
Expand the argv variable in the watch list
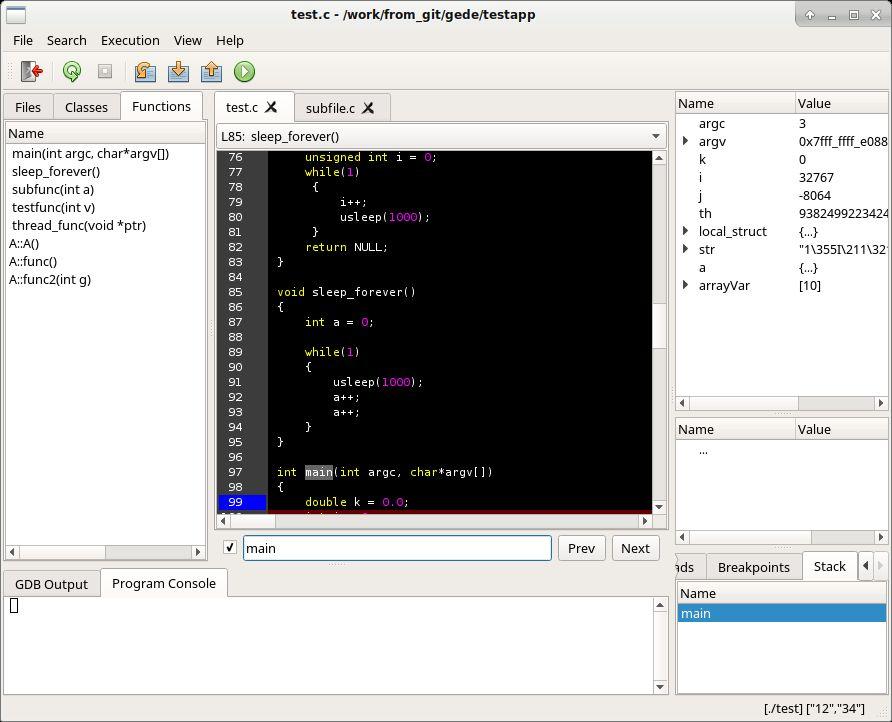coord(686,141)
